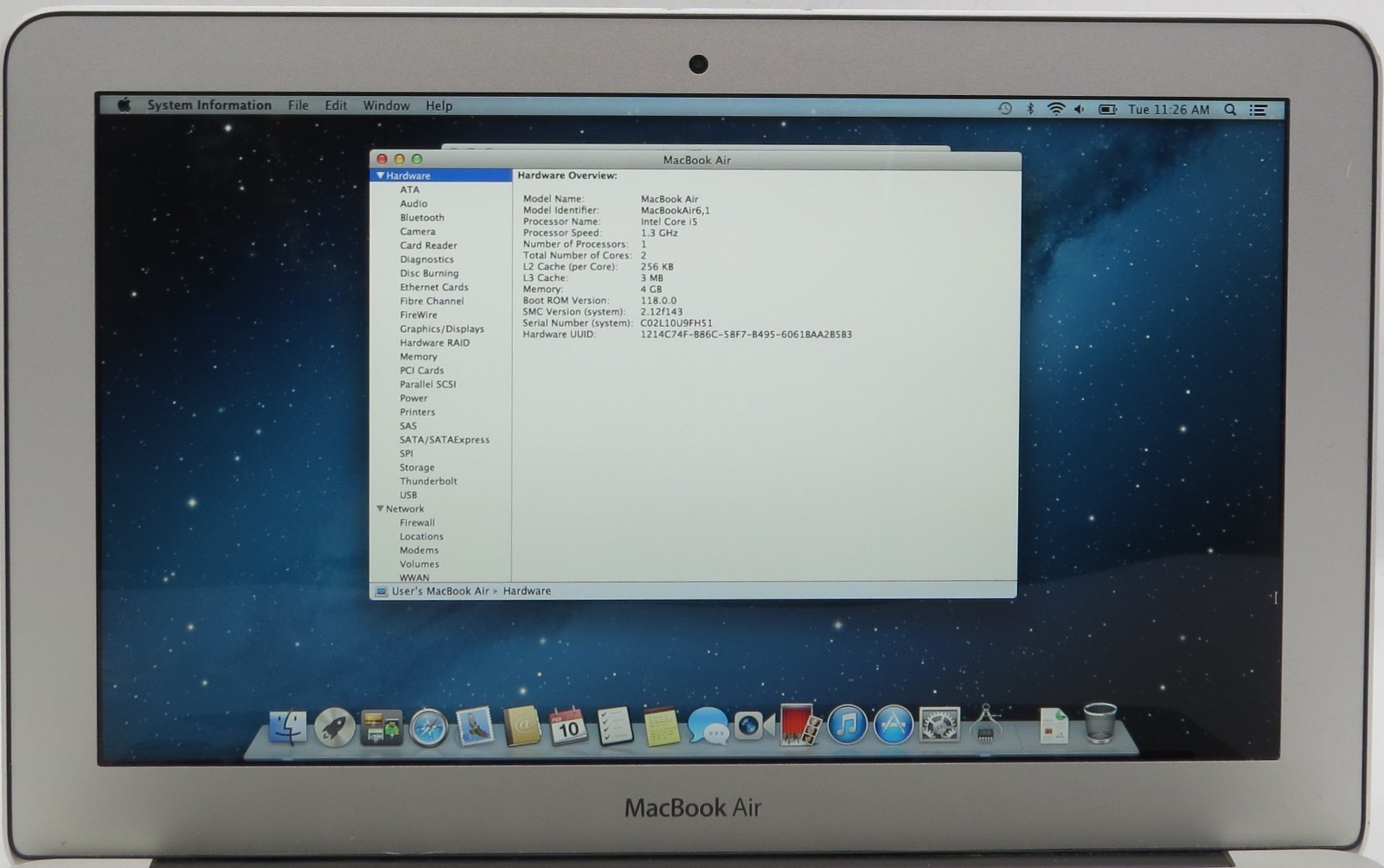This screenshot has width=1384, height=868.
Task: Select USB in the sidebar
Action: pyautogui.click(x=408, y=495)
